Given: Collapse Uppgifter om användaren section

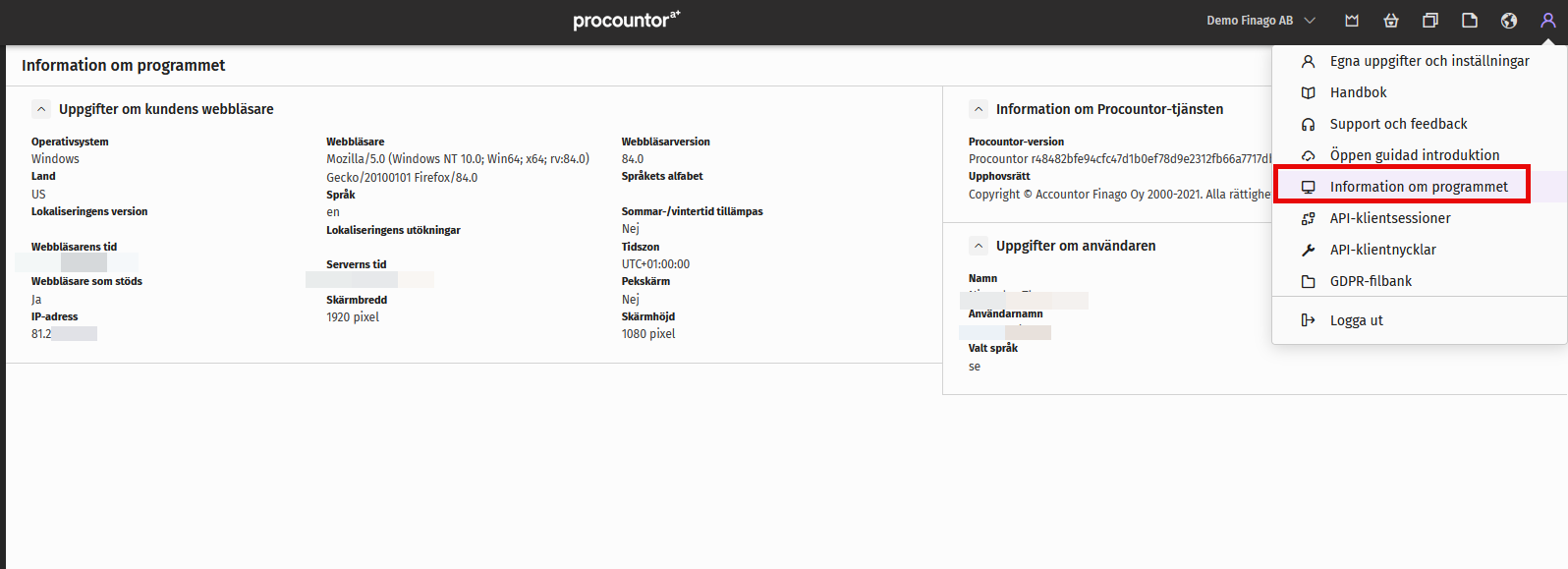Looking at the screenshot, I should tap(979, 246).
